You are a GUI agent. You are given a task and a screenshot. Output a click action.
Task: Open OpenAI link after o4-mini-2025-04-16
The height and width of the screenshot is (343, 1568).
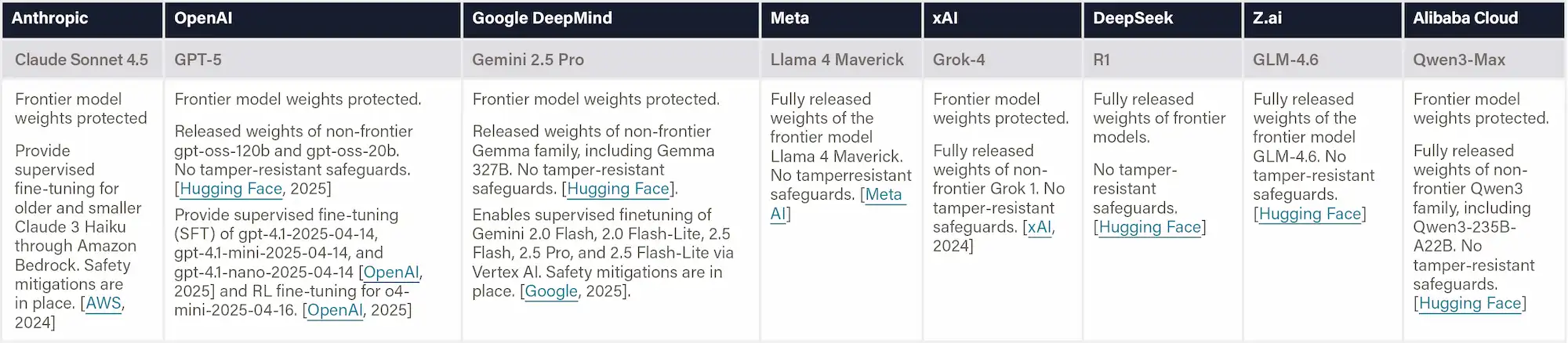[x=335, y=310]
